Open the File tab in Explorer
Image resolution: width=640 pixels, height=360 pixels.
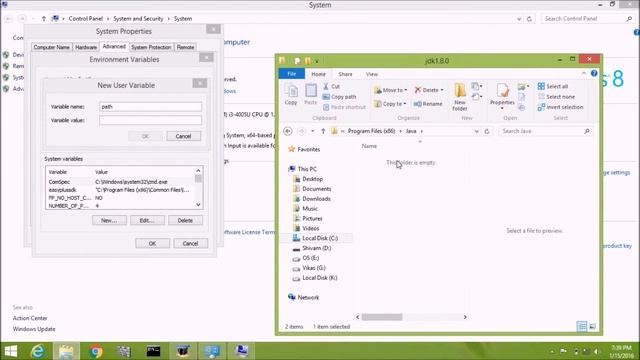coord(291,74)
